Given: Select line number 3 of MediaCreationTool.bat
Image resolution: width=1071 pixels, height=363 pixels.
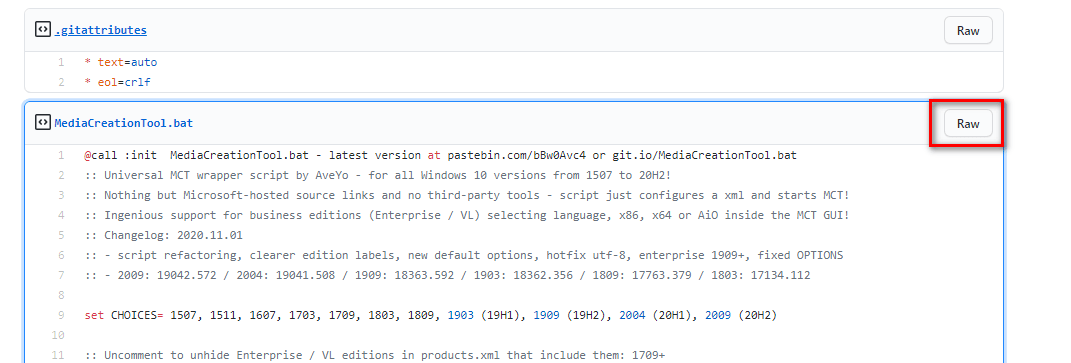Looking at the screenshot, I should [x=61, y=195].
